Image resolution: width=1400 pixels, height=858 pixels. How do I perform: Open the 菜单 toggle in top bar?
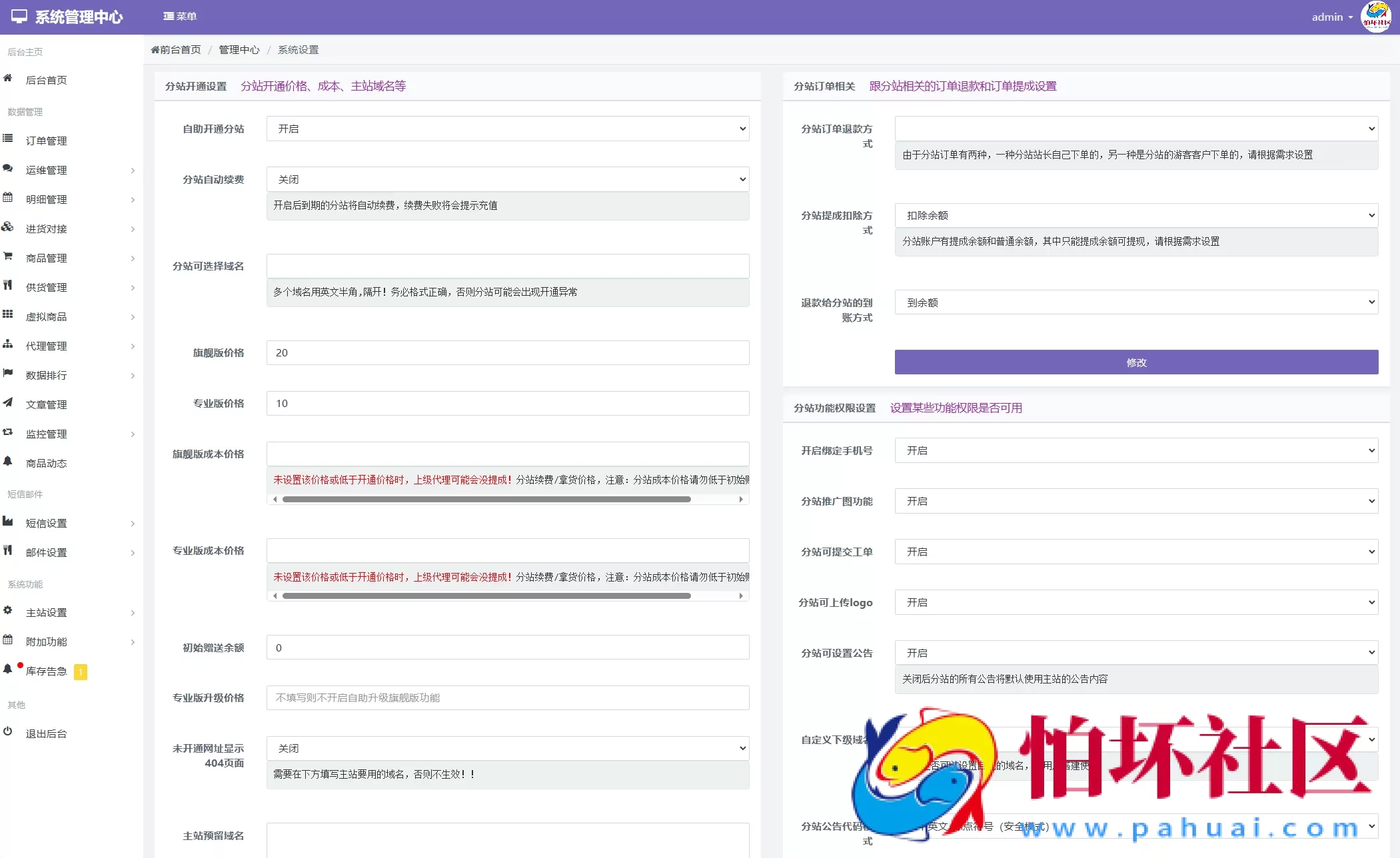coord(180,17)
